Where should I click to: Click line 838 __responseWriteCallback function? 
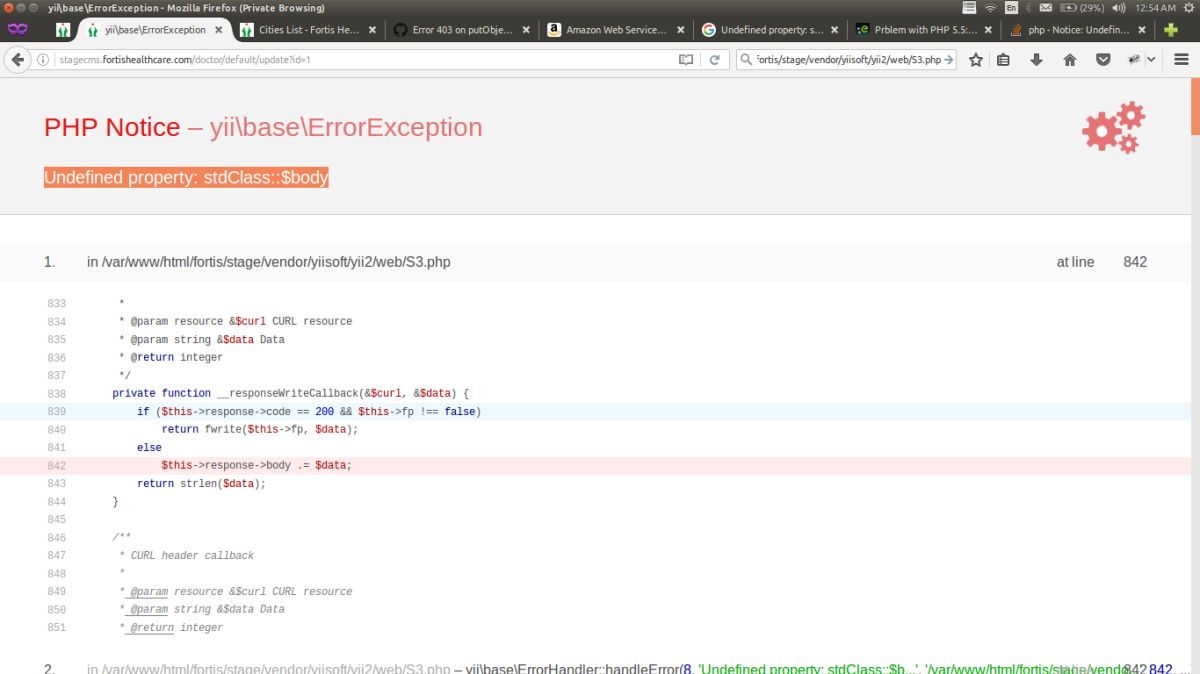(x=290, y=393)
